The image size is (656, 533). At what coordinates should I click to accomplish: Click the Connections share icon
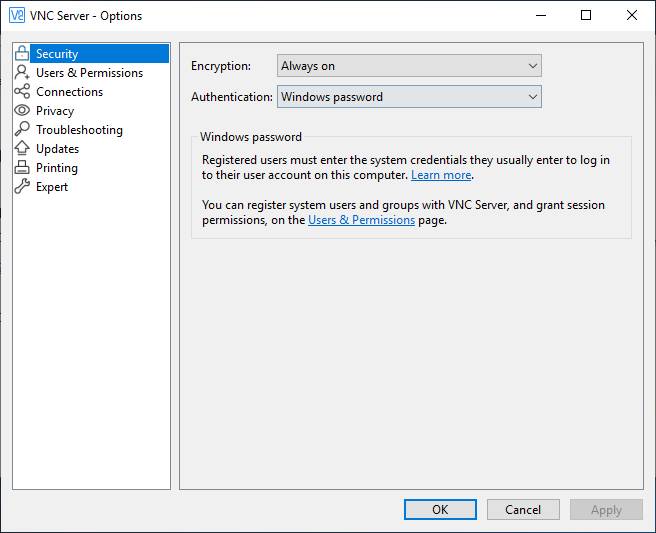(x=22, y=91)
